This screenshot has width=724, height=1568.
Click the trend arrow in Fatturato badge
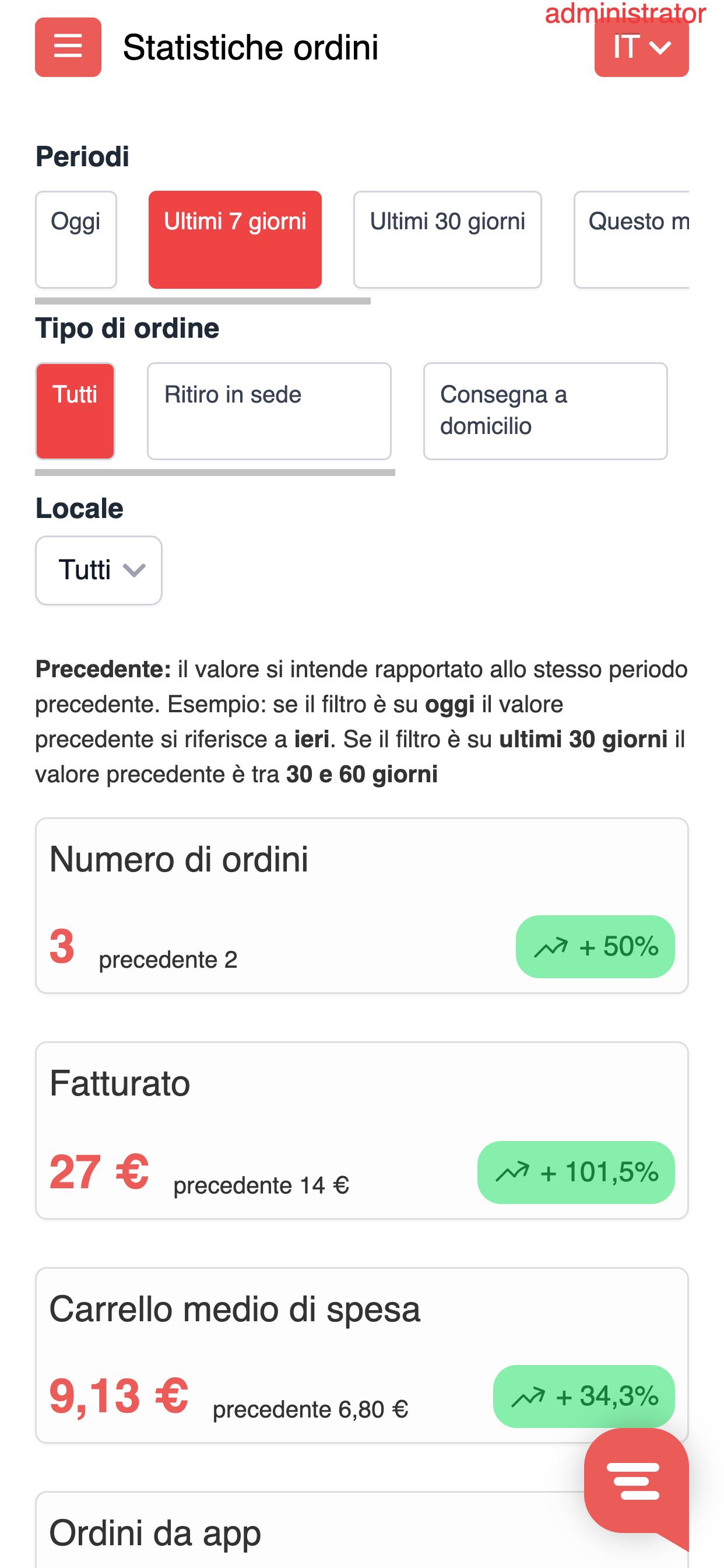coord(512,1172)
